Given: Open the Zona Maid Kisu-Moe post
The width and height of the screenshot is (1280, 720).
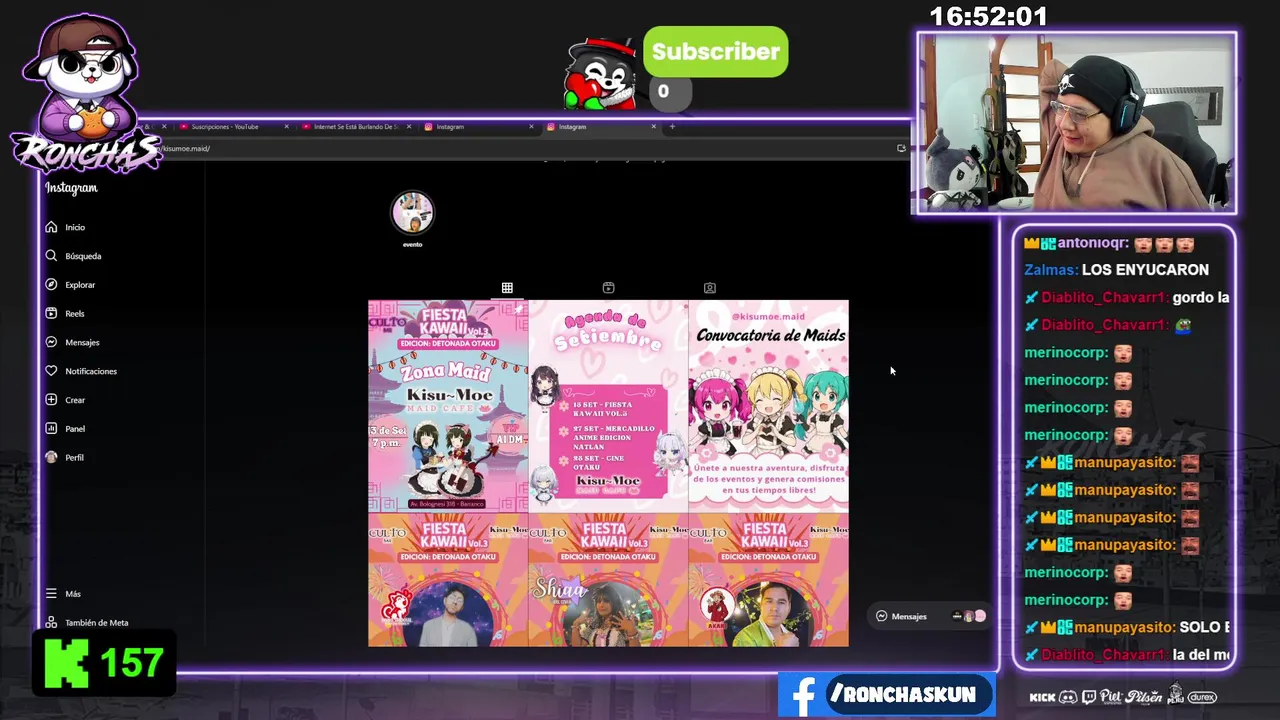Looking at the screenshot, I should click(448, 406).
